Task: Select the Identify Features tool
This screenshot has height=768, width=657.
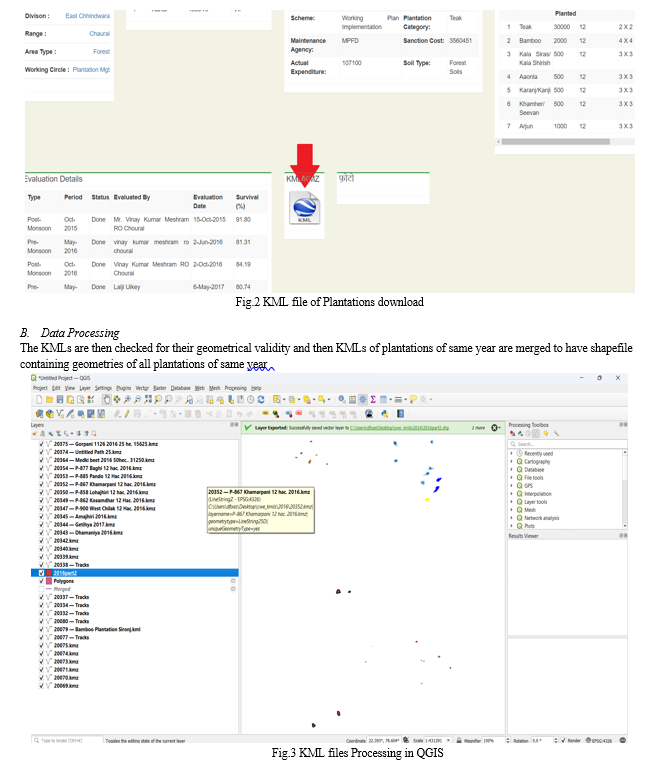Action: tap(342, 400)
